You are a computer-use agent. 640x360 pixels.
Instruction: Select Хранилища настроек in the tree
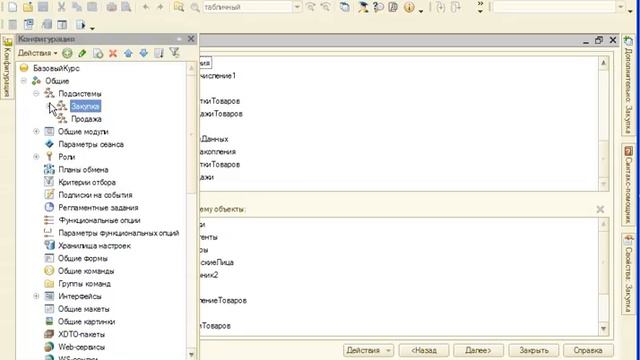pyautogui.click(x=94, y=245)
